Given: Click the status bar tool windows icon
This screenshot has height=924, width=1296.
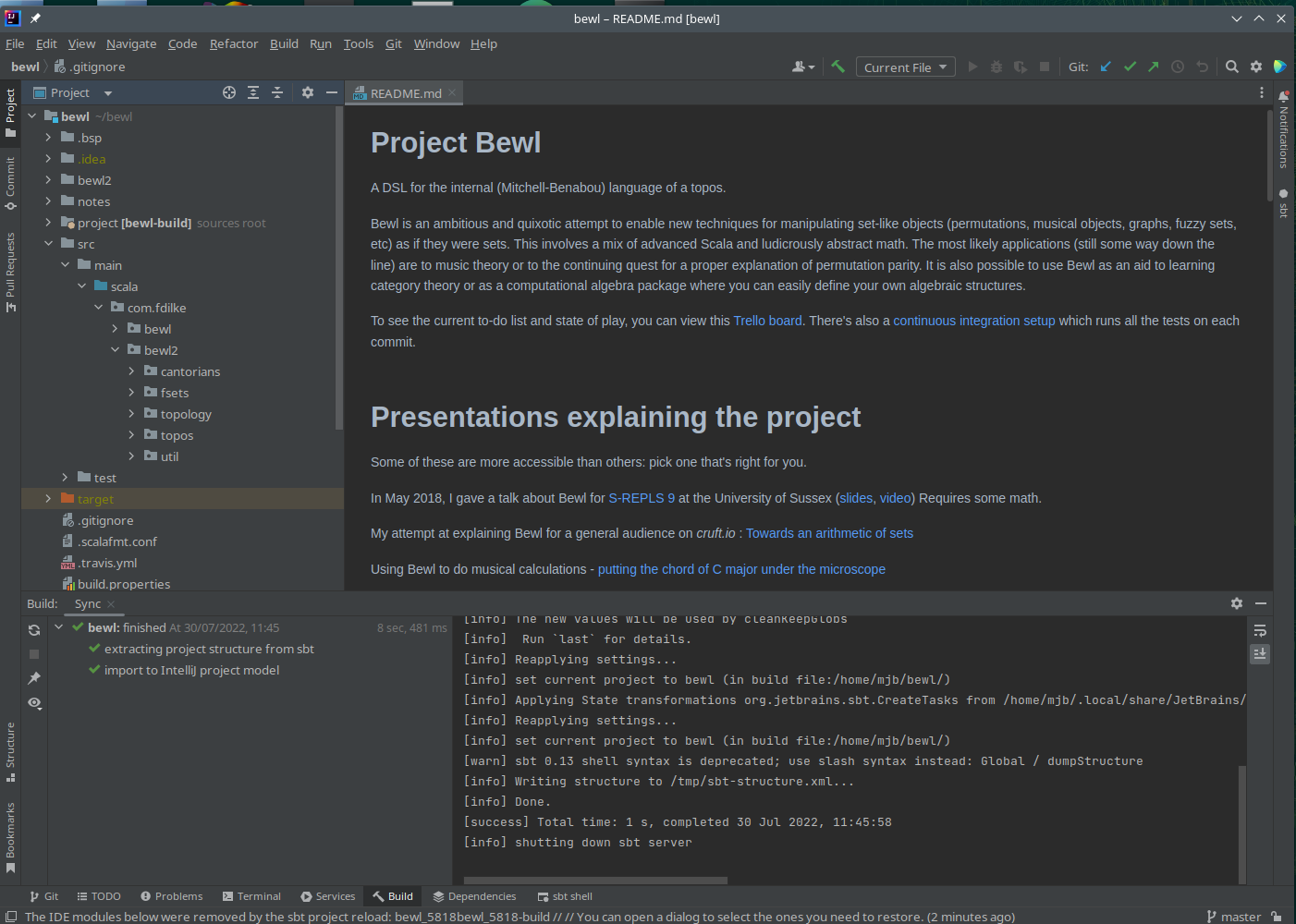Looking at the screenshot, I should click(x=11, y=917).
